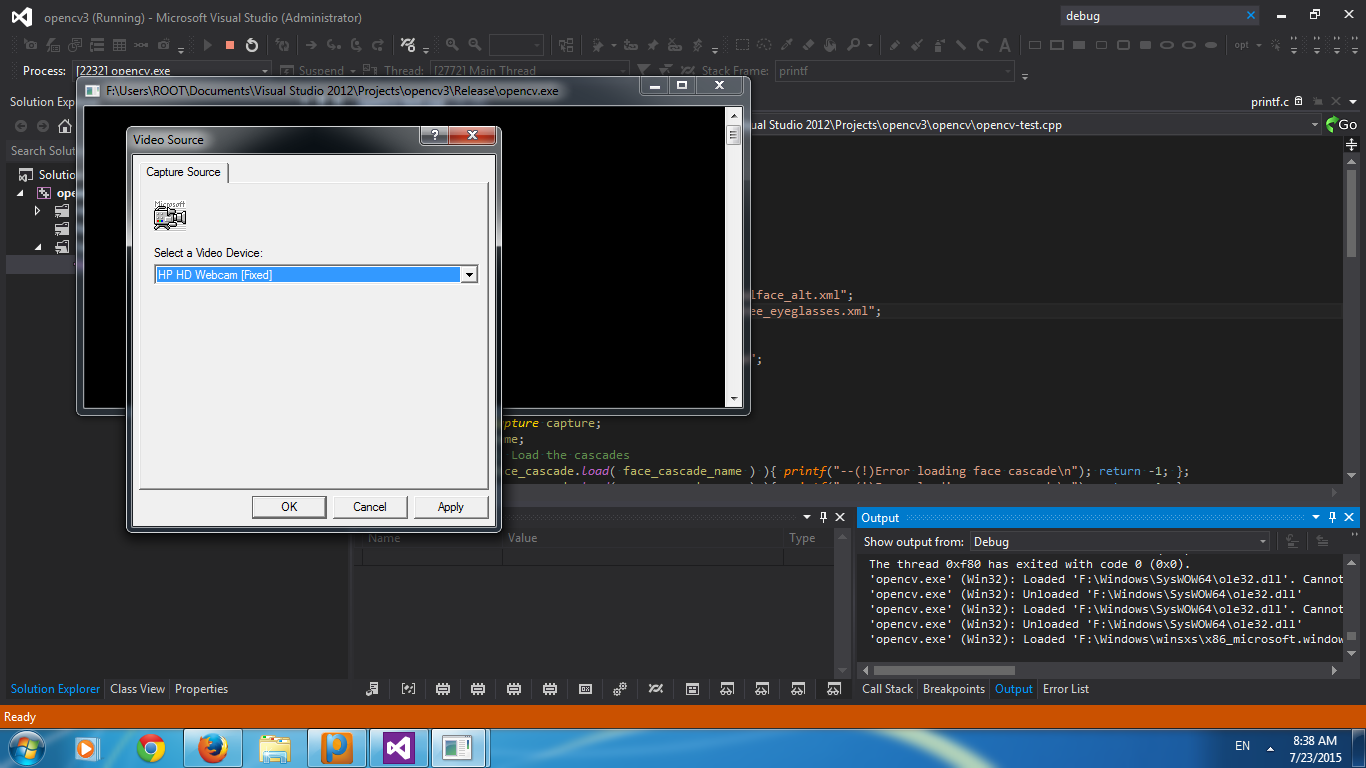
Task: Switch to the Call Stack tab
Action: point(887,689)
